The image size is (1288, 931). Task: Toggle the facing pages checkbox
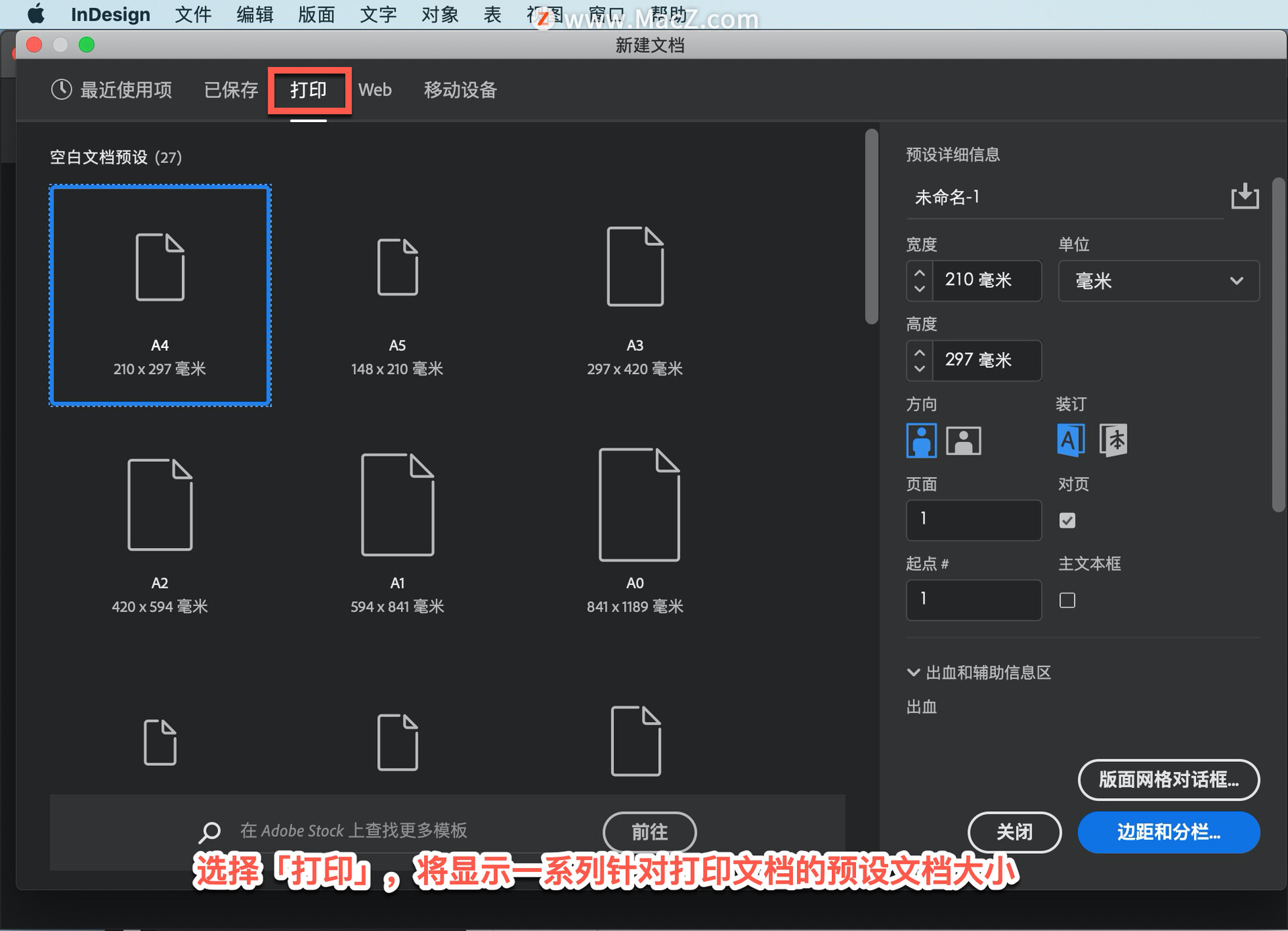(1067, 521)
